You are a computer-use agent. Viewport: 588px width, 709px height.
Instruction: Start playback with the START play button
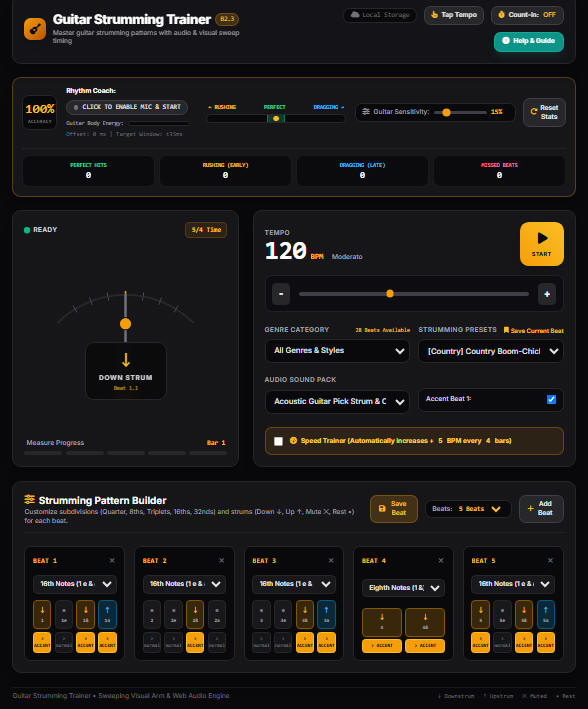point(541,244)
